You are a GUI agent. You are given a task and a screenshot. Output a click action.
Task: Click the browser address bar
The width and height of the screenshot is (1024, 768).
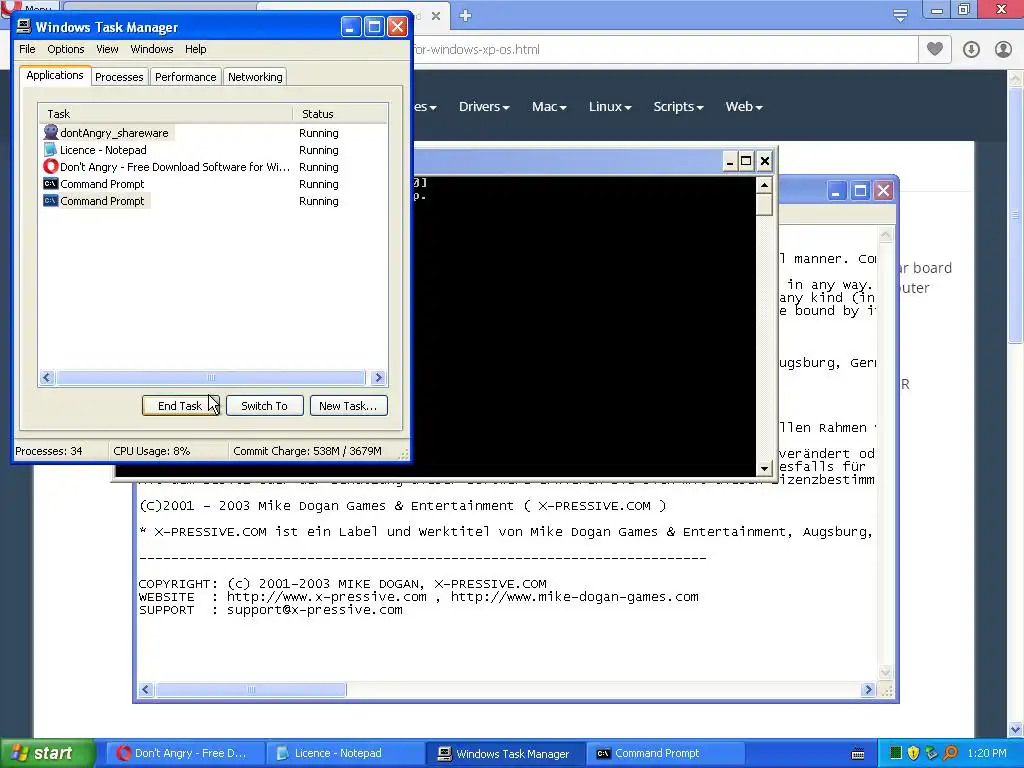tap(663, 50)
